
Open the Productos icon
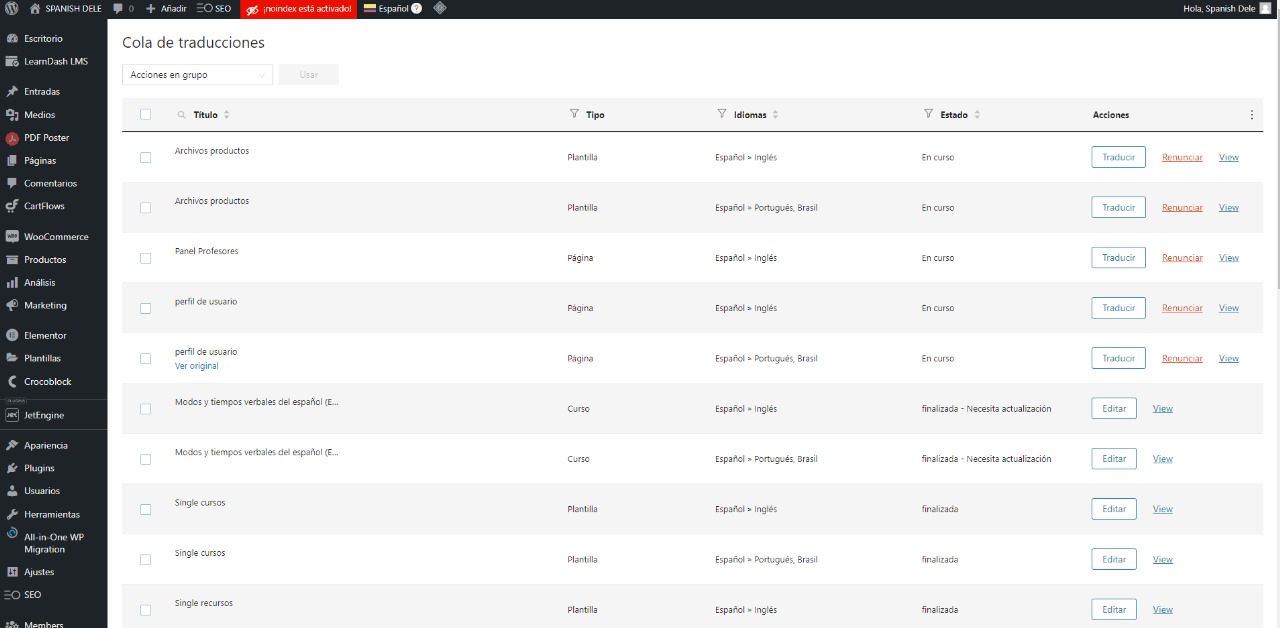point(12,260)
